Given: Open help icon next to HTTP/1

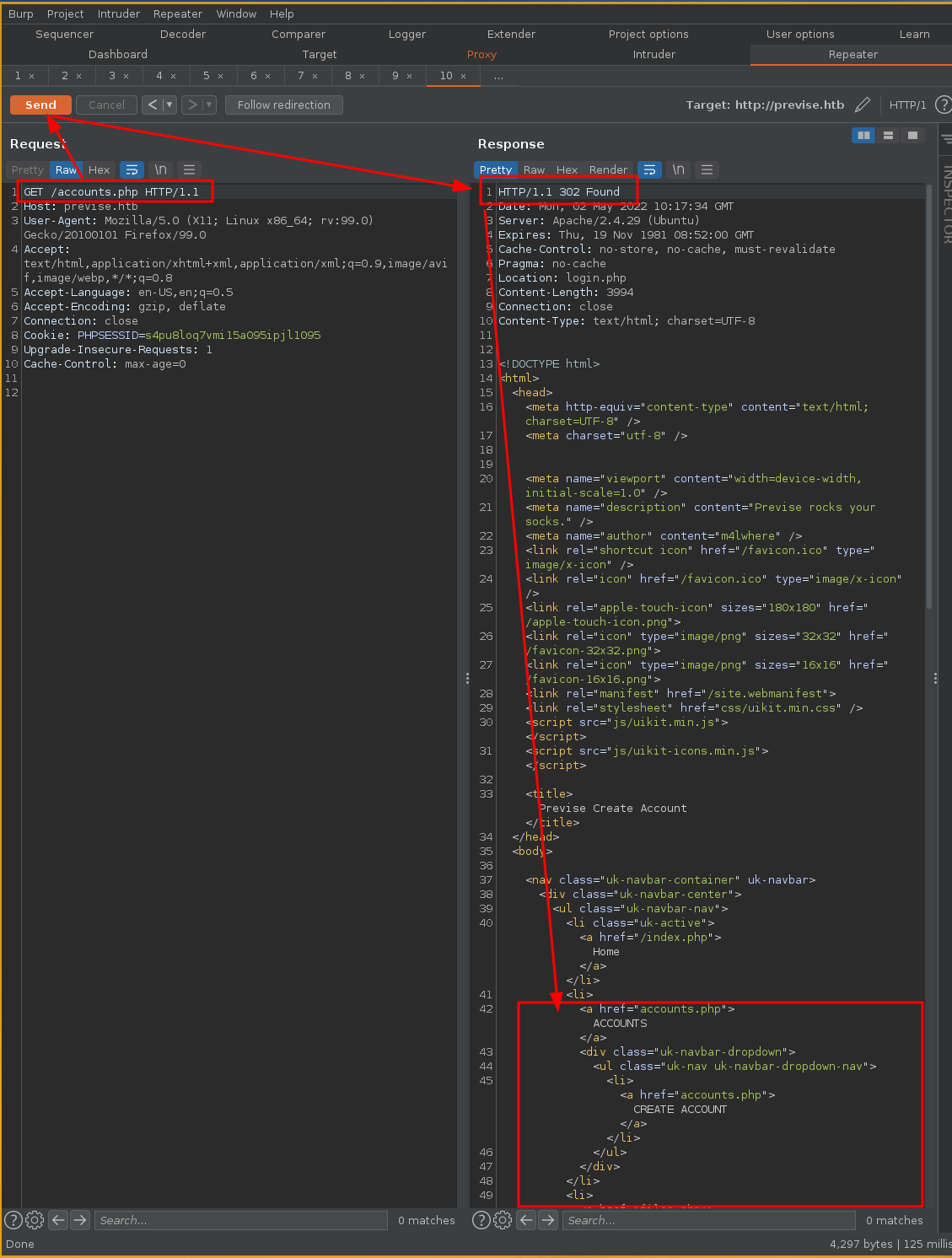Looking at the screenshot, I should [x=944, y=105].
